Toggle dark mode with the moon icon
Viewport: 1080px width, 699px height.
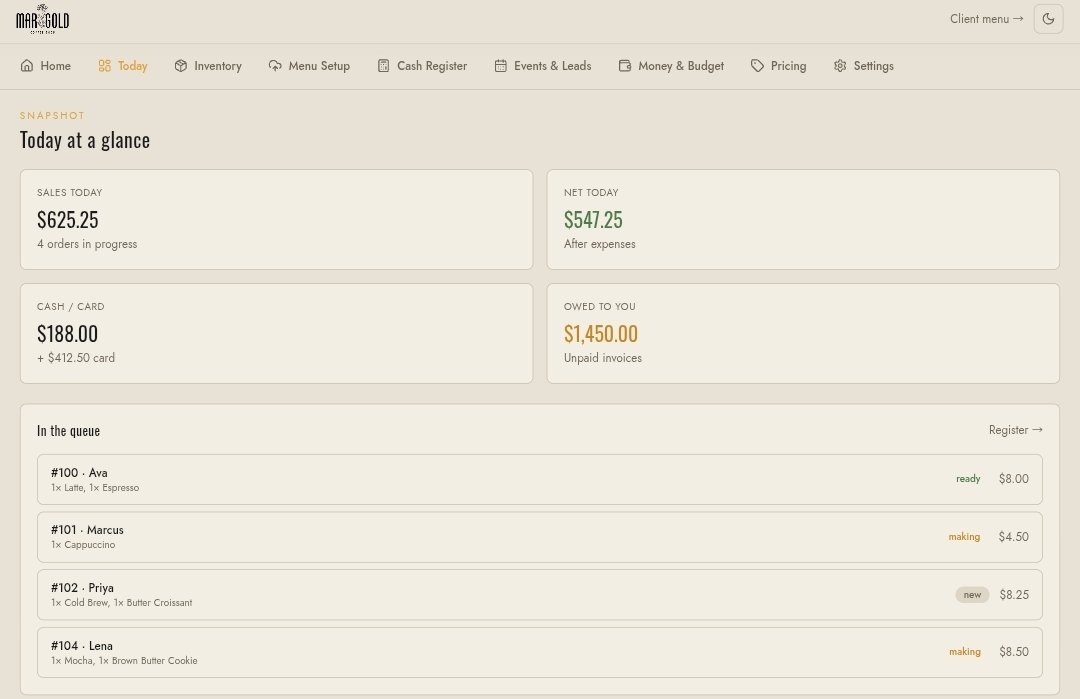[x=1048, y=19]
